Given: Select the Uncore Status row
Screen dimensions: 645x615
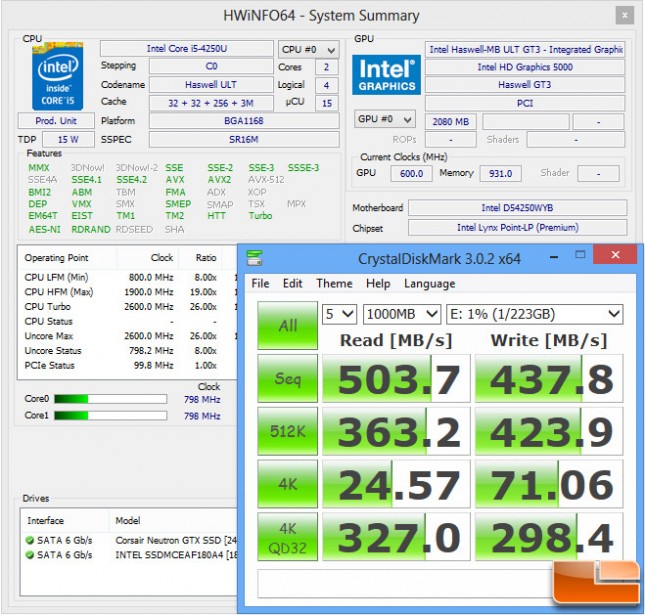Looking at the screenshot, I should (x=128, y=351).
